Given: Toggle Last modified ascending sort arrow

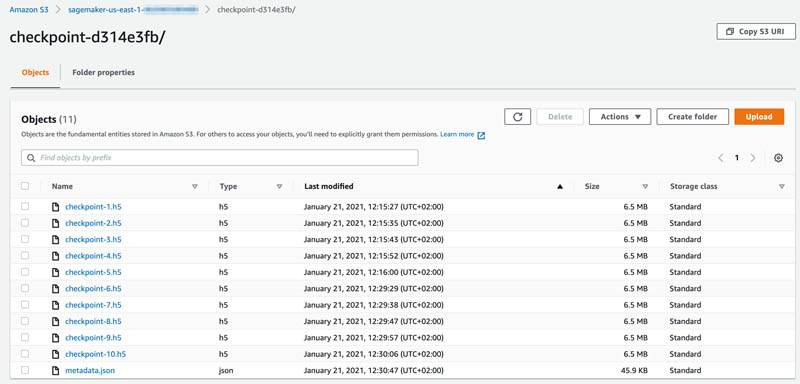Looking at the screenshot, I should (560, 187).
